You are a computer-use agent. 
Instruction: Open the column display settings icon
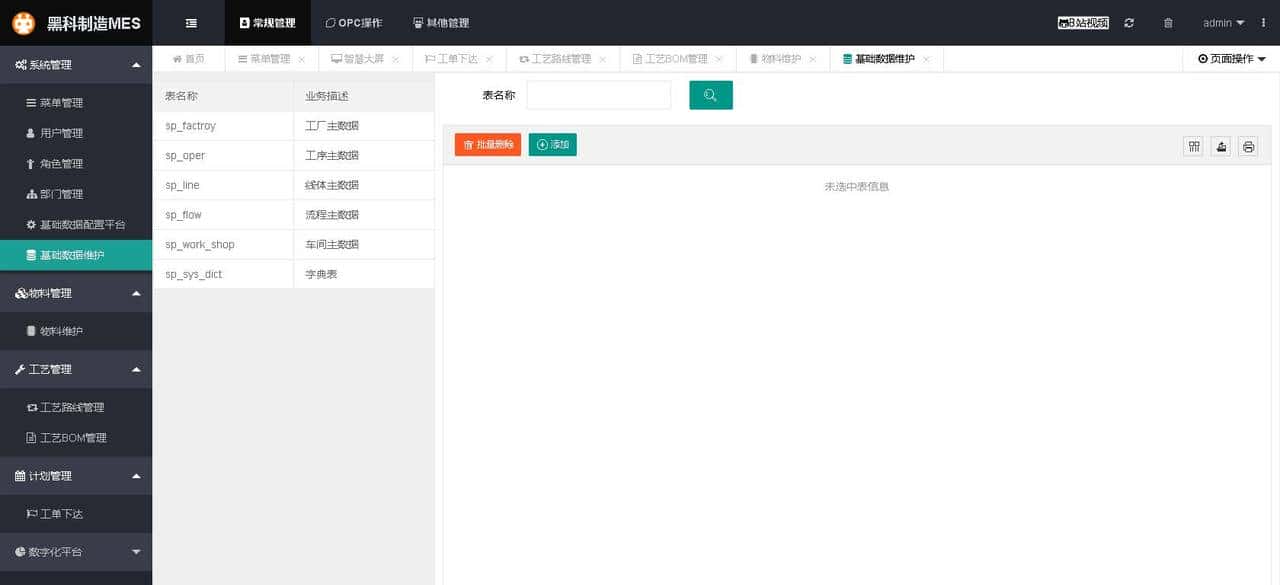click(x=1193, y=146)
